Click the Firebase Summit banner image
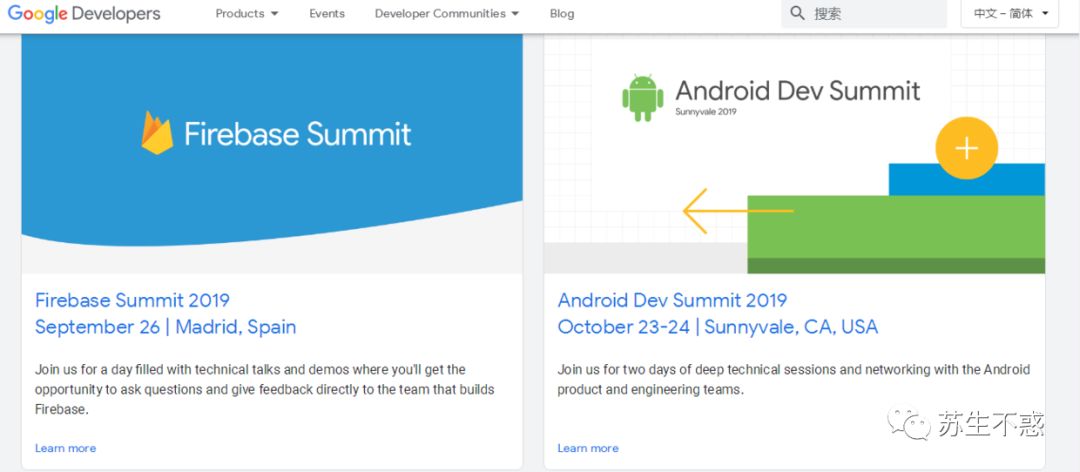The image size is (1080, 472). [272, 154]
